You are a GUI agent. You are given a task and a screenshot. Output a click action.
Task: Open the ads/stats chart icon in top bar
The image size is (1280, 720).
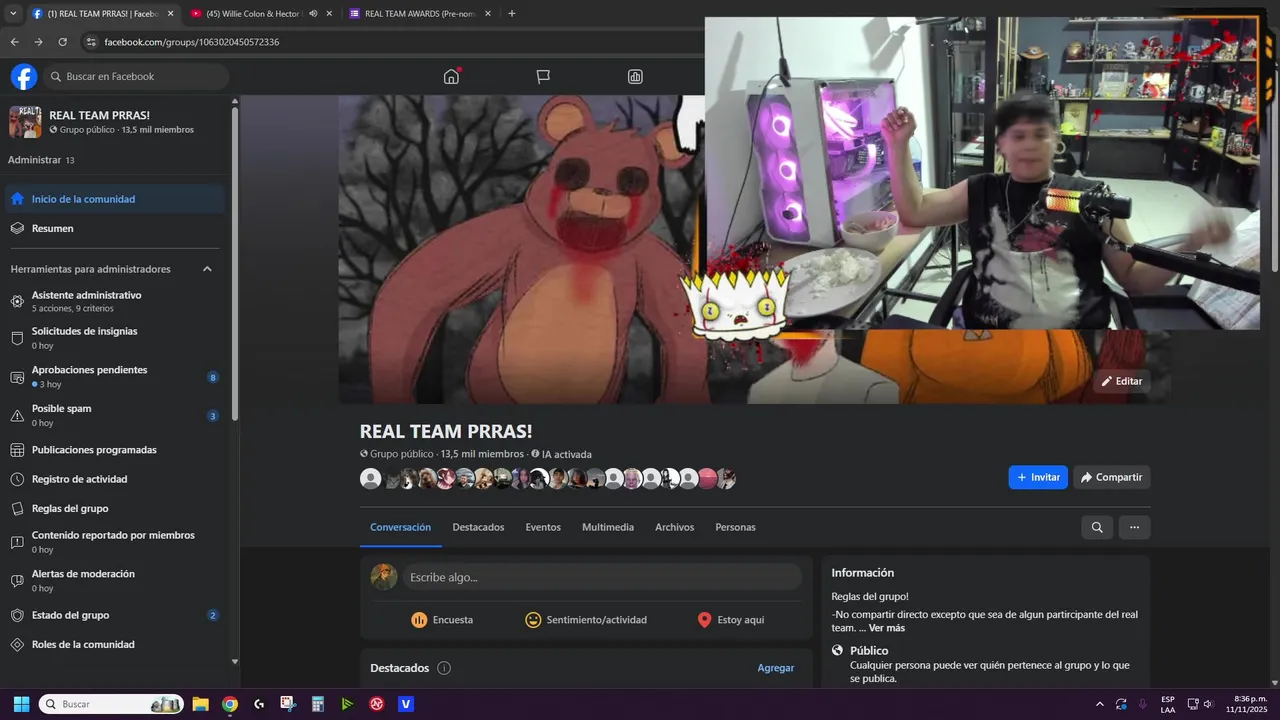(635, 77)
